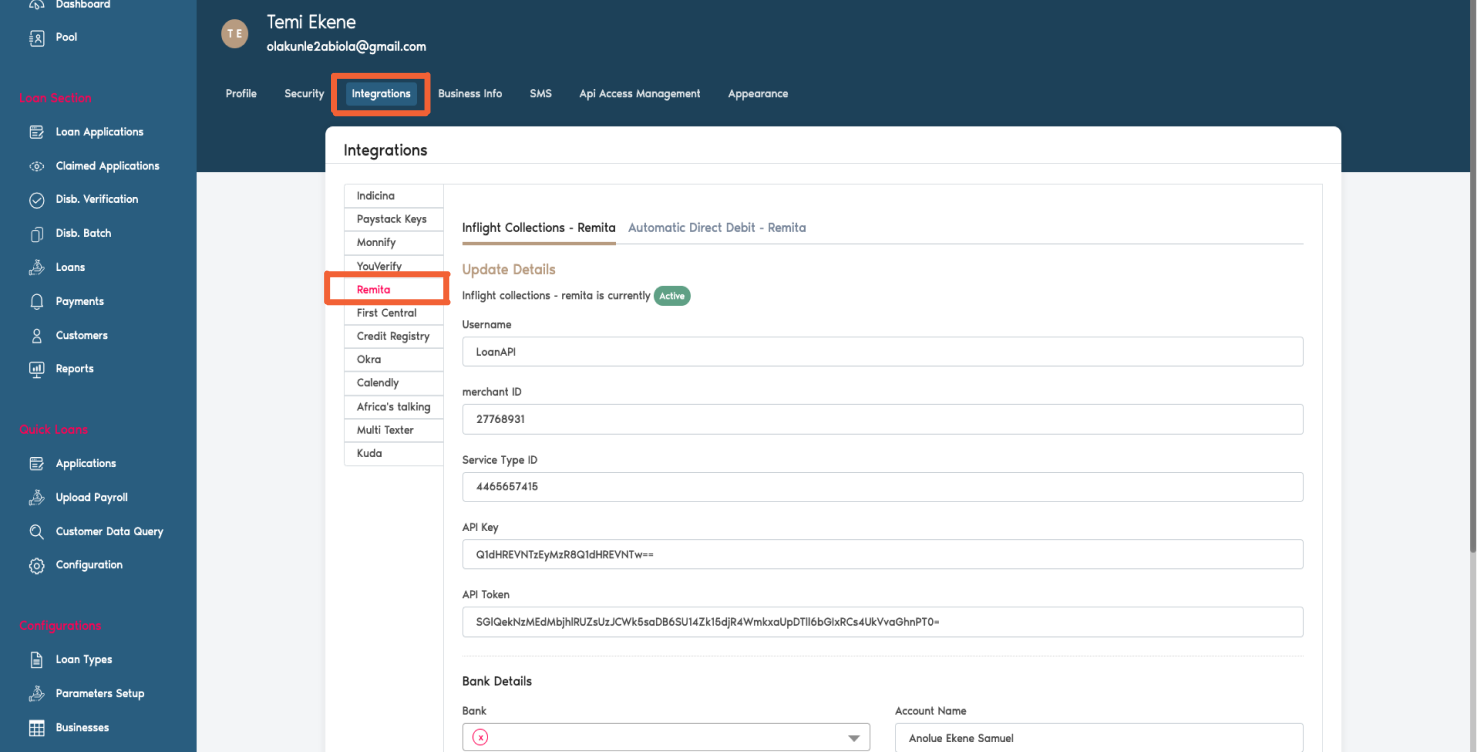The image size is (1477, 752).
Task: Expand the Bank dropdown
Action: click(855, 737)
